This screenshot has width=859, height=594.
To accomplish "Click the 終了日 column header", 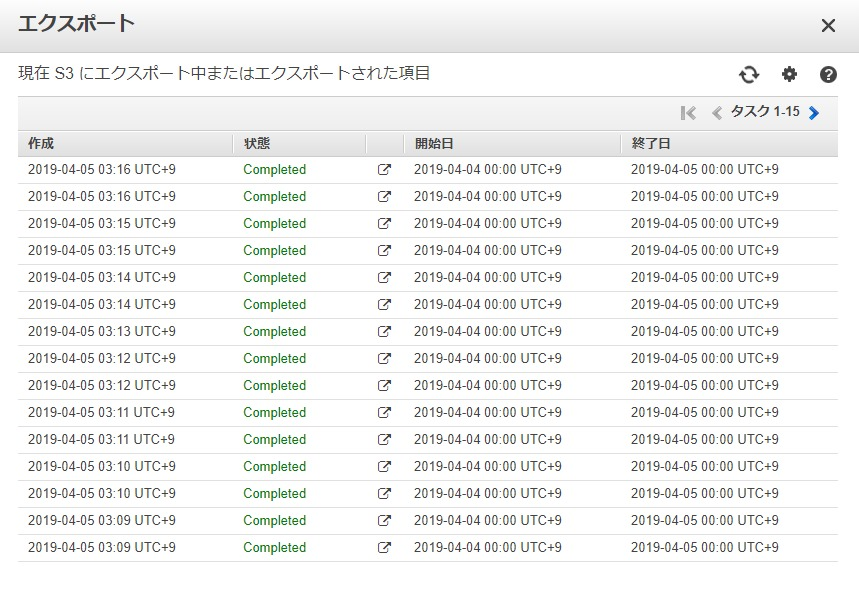I will 651,144.
